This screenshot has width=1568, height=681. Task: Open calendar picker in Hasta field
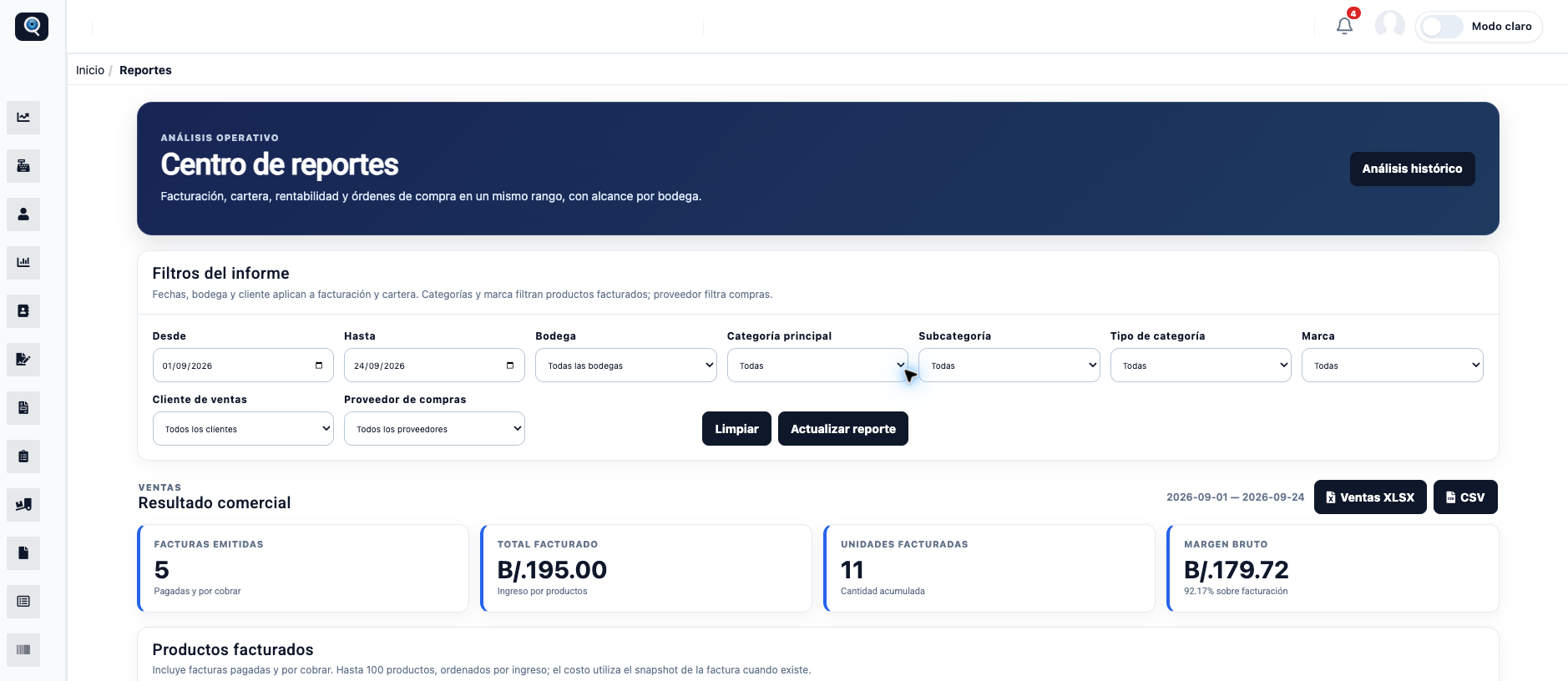pos(510,366)
